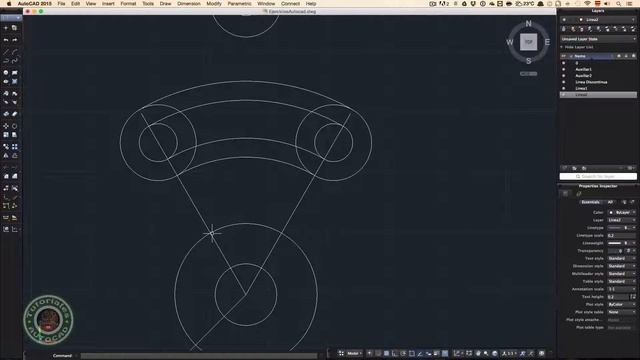The image size is (640, 360).
Task: Open the Apple menu
Action: [9, 4]
